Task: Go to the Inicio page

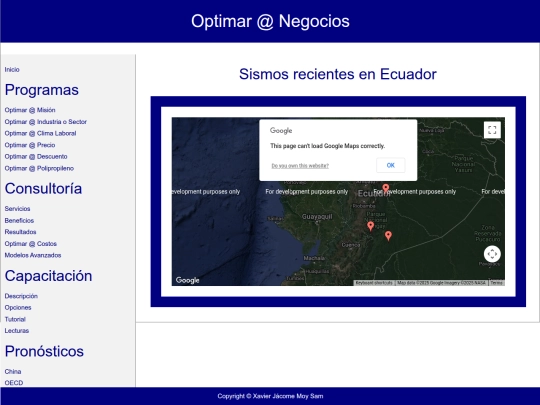Action: pos(12,70)
